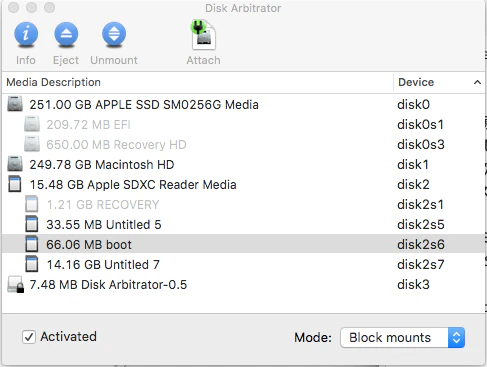Select the 209.72 MB EFI partition
This screenshot has width=487, height=367.
pyautogui.click(x=243, y=124)
